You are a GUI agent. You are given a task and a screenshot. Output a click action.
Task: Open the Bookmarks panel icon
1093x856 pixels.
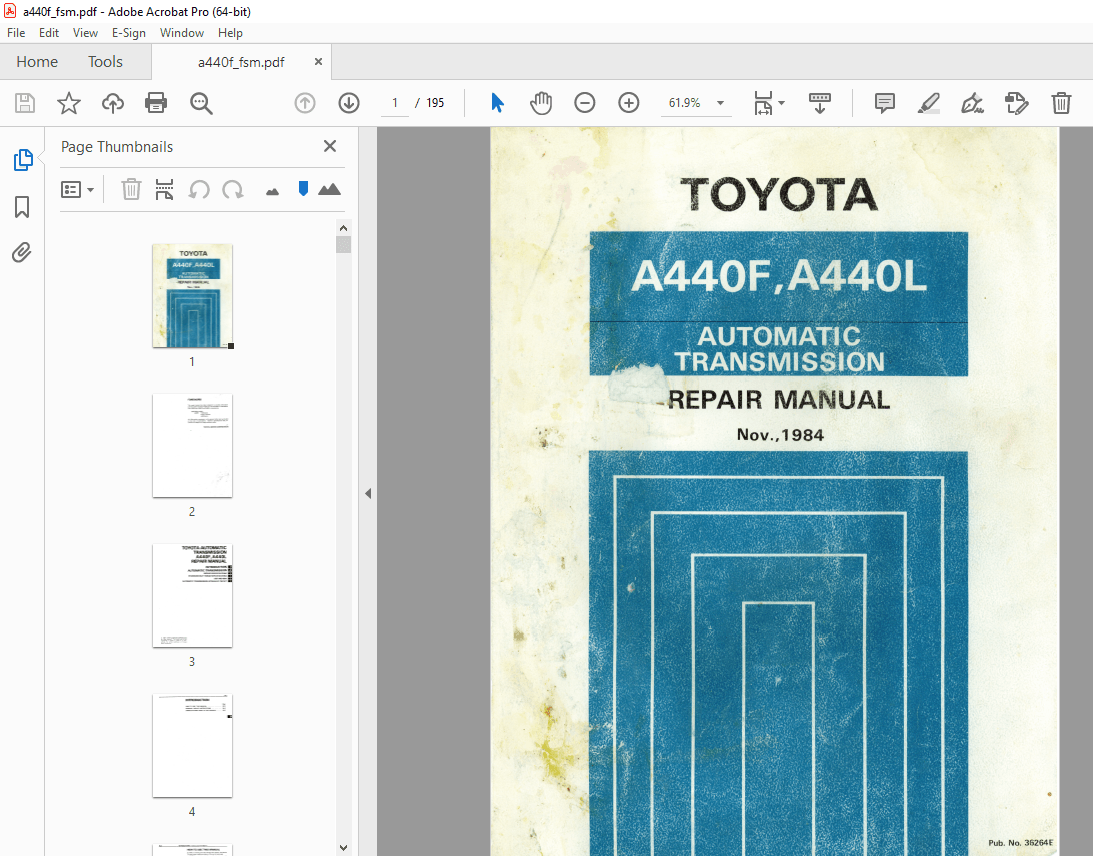pyautogui.click(x=21, y=207)
